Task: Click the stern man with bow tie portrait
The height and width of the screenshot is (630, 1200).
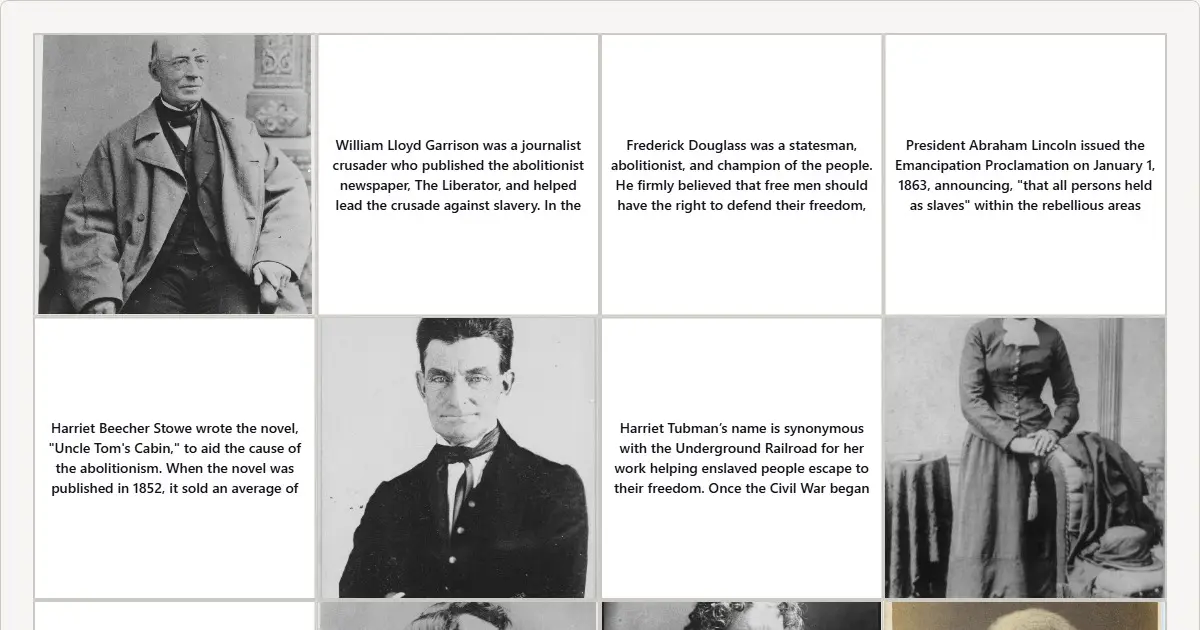Action: [x=458, y=458]
